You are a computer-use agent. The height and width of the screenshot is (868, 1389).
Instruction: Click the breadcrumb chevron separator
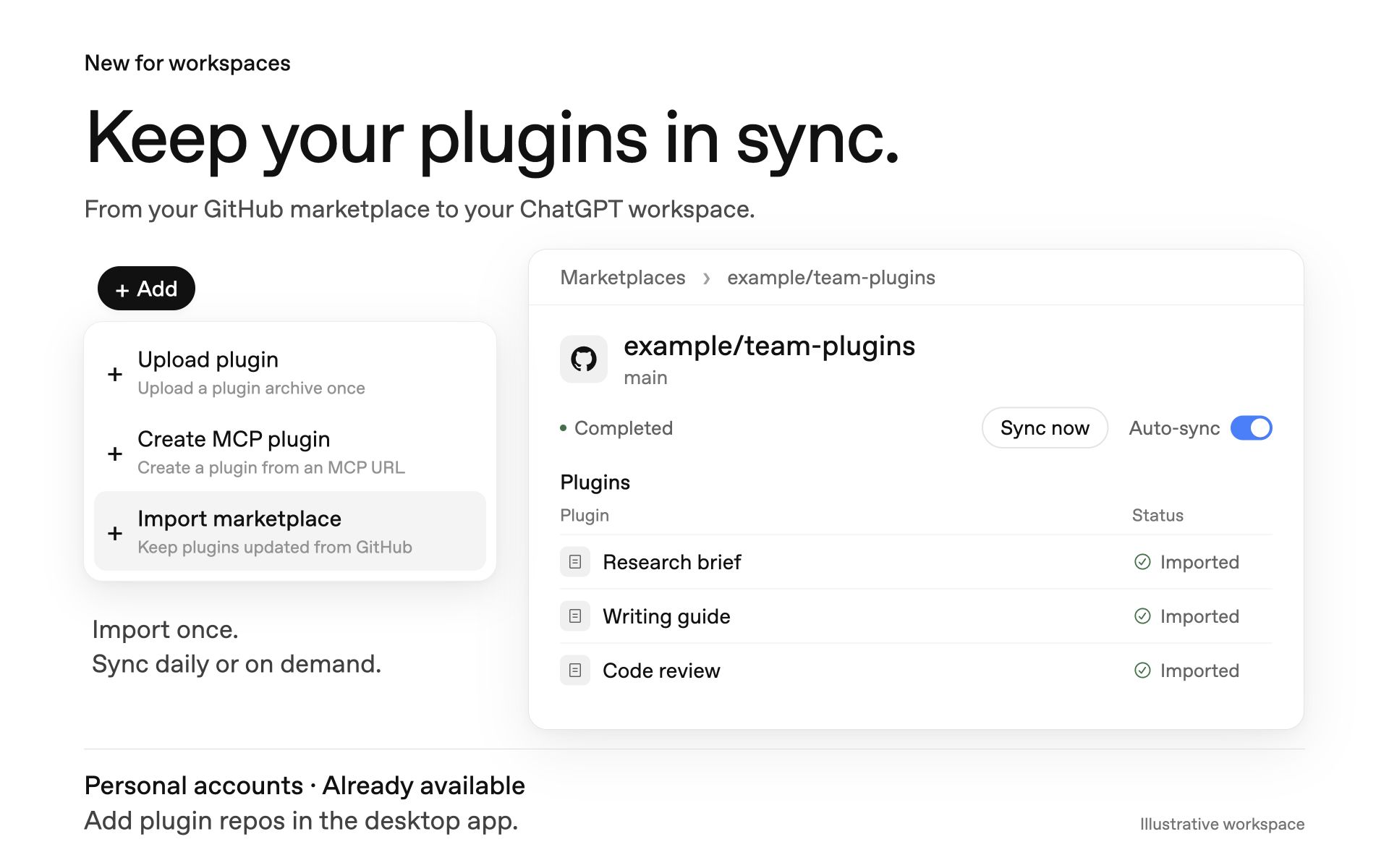click(706, 278)
